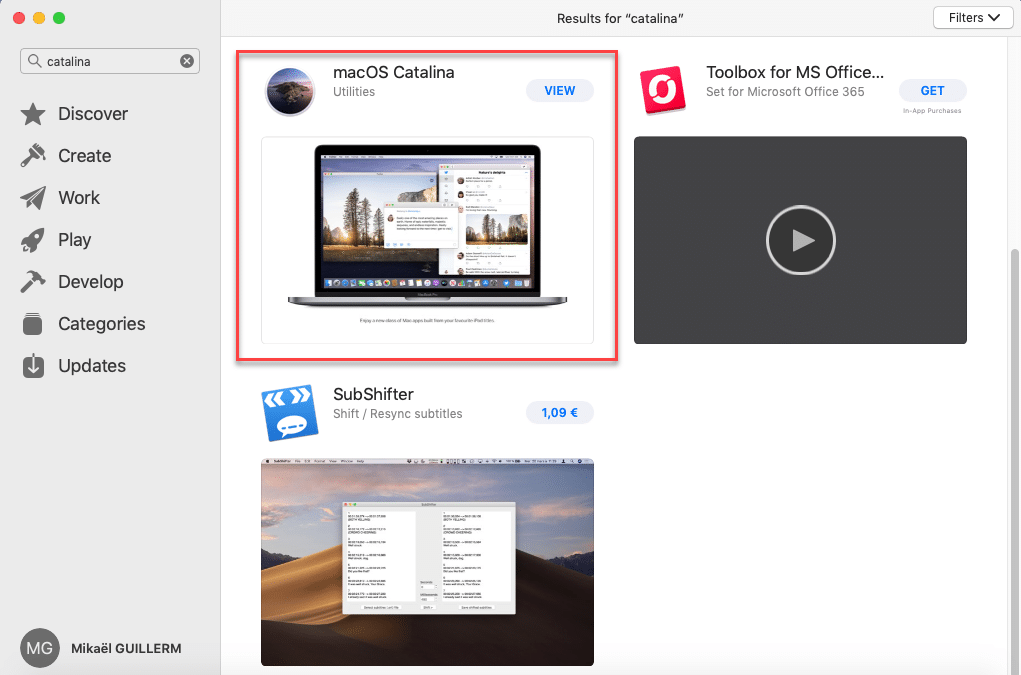
Task: Open the macOS Catalina app icon
Action: pyautogui.click(x=290, y=91)
